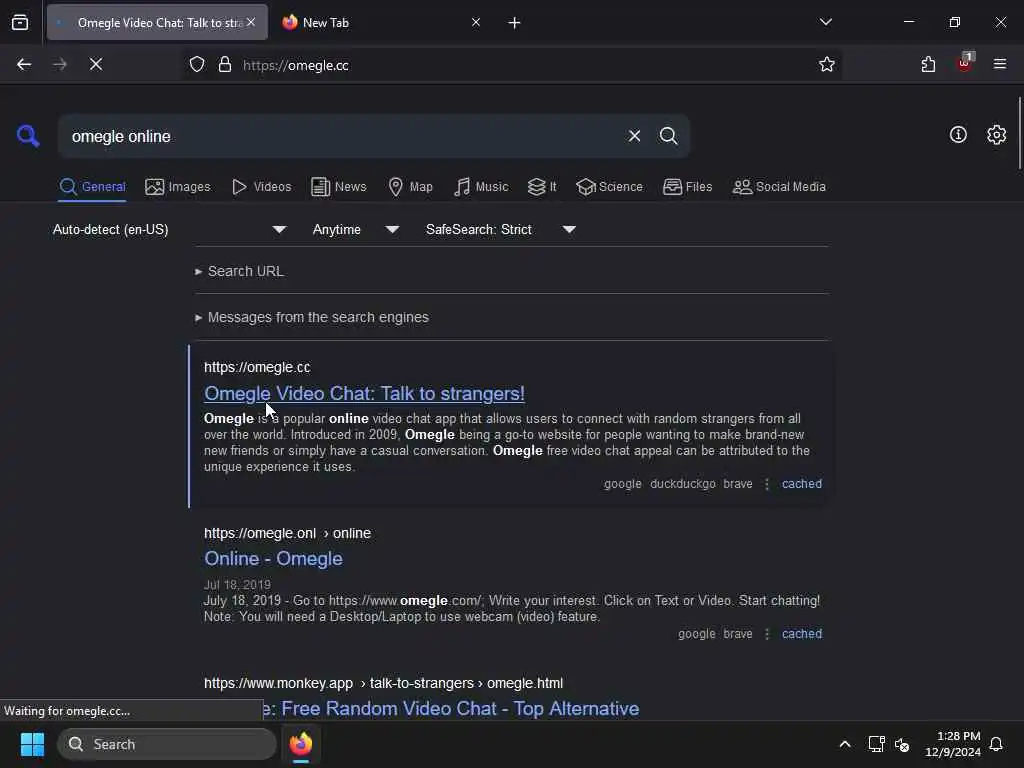The height and width of the screenshot is (768, 1024).
Task: Select the General search category
Action: tap(93, 187)
